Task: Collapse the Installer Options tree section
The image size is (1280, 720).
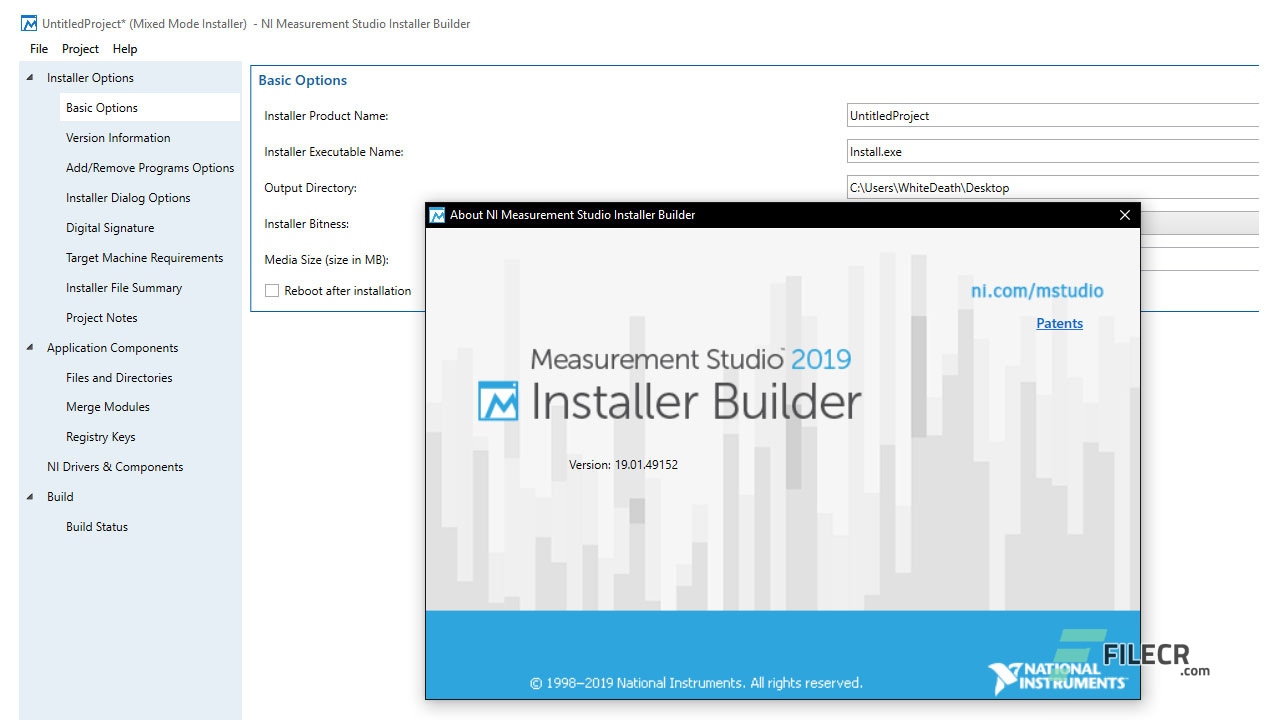Action: coord(29,78)
